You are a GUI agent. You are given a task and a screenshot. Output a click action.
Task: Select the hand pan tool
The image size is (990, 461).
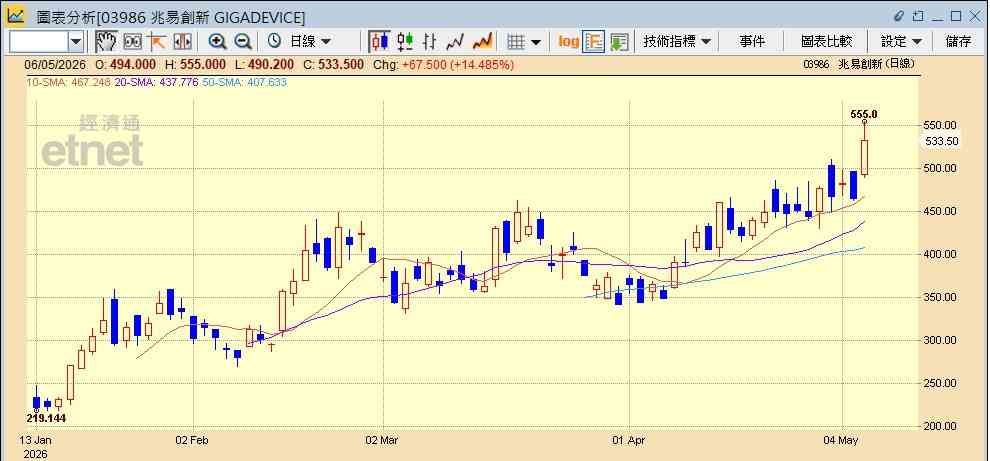coord(106,42)
